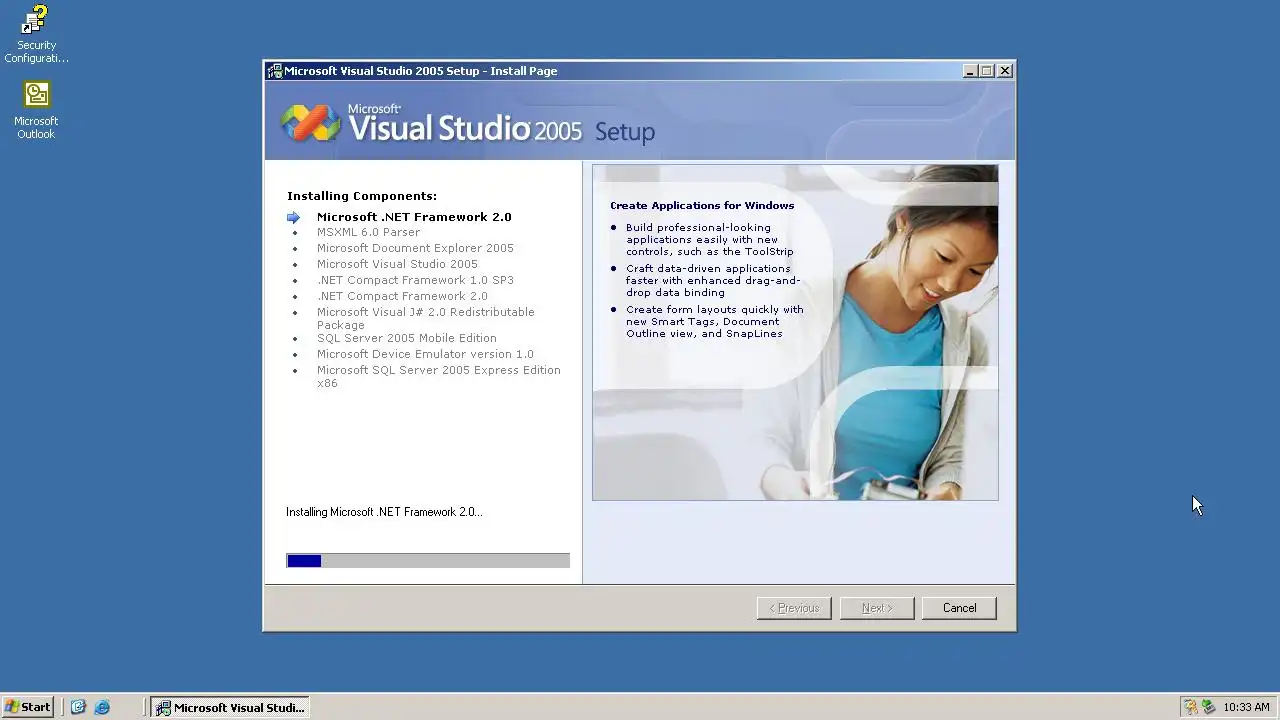Click the setup window title bar icon
The image size is (1280, 720).
[274, 71]
